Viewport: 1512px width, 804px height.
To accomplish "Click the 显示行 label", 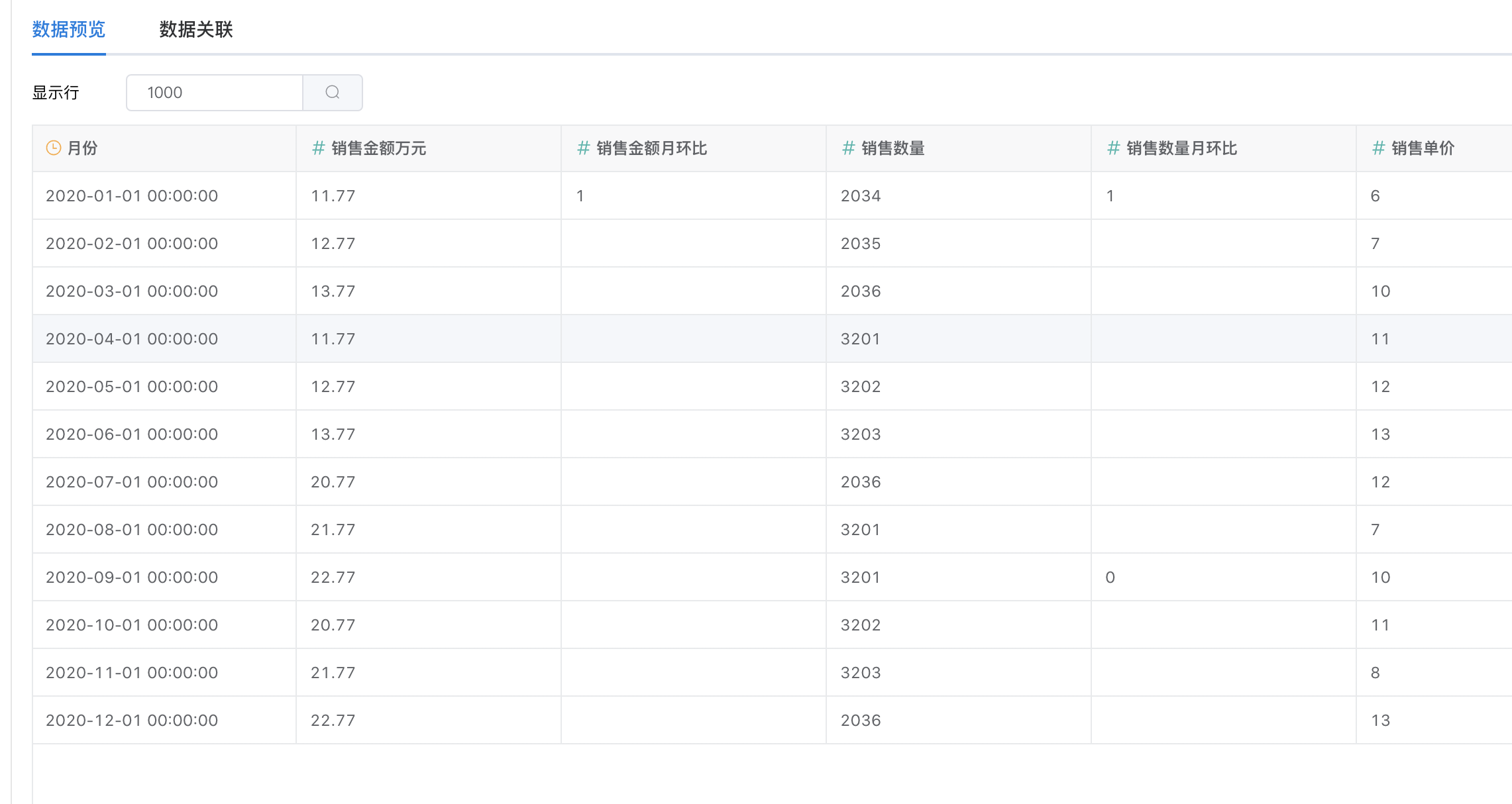I will tap(56, 93).
